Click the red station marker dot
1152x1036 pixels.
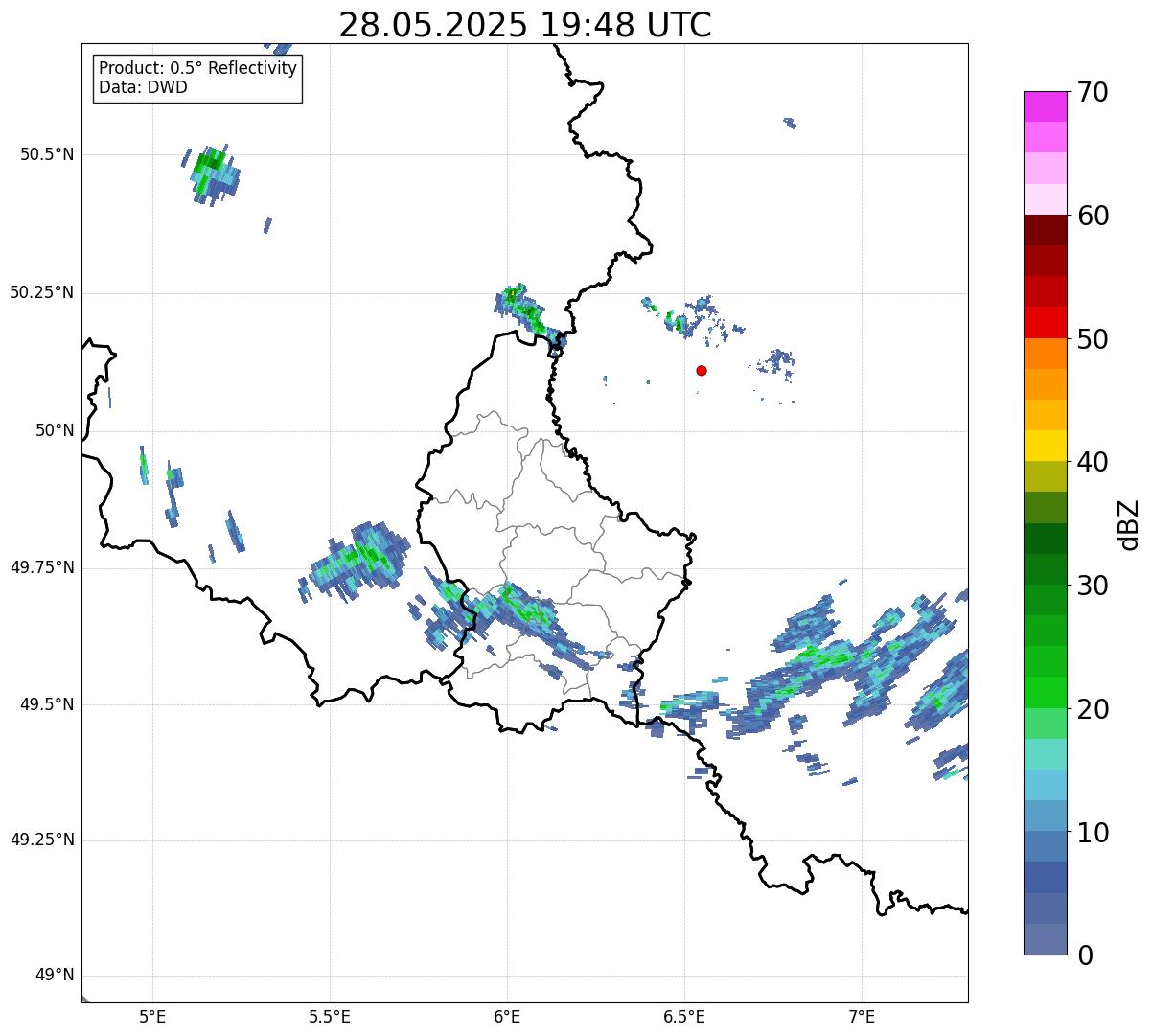[x=702, y=370]
